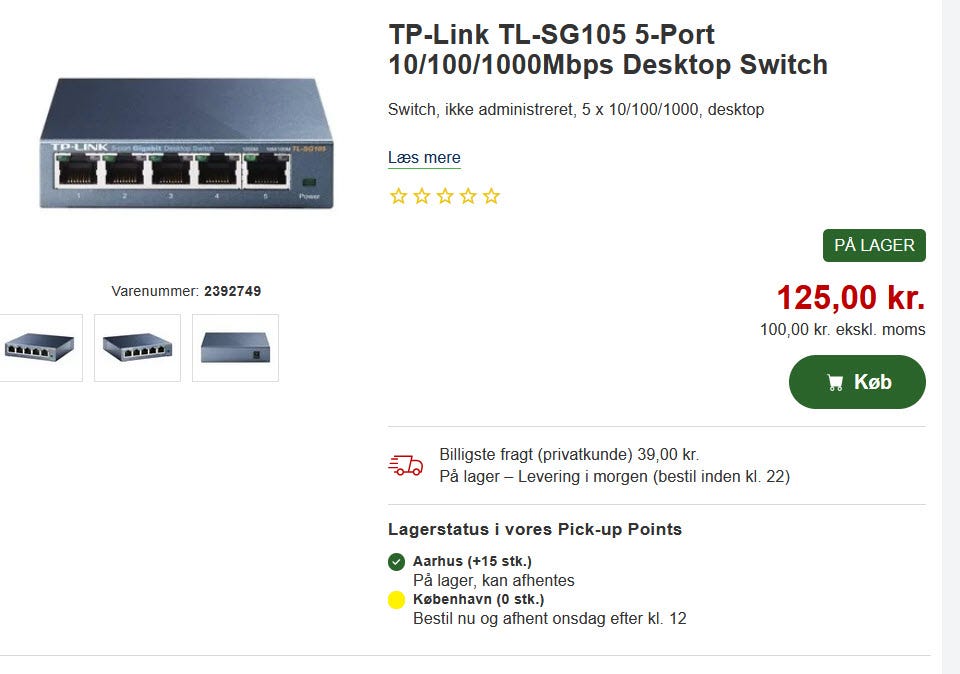
Task: Select the first front-view switch thumbnail
Action: point(40,348)
